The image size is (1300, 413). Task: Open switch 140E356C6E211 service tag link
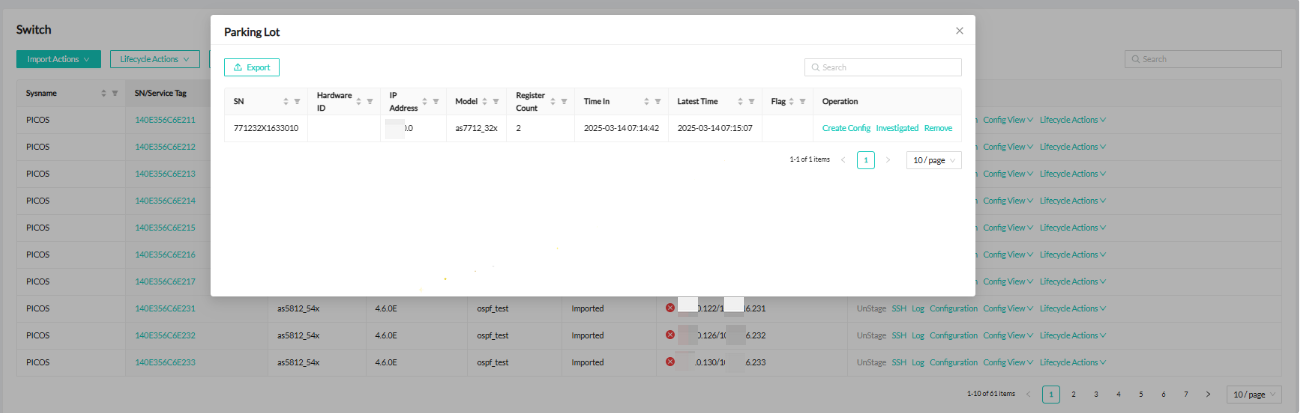tap(165, 120)
